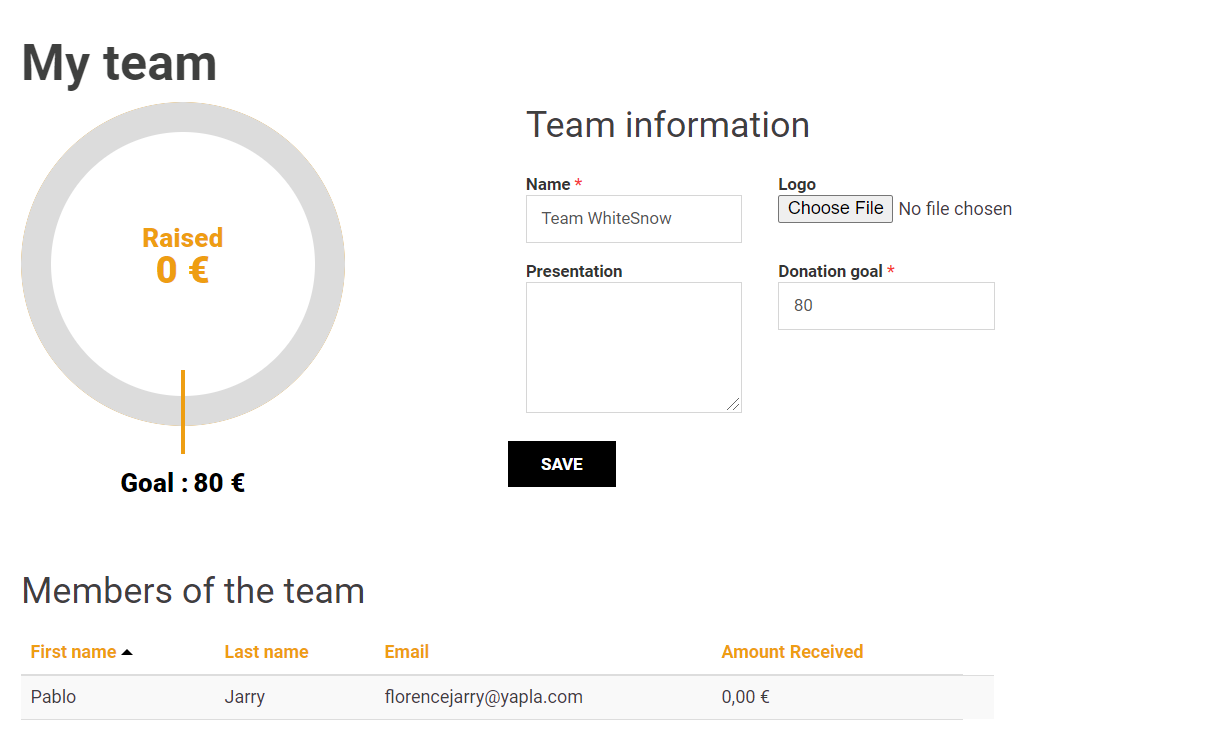This screenshot has width=1207, height=731.
Task: Click the Donation goal input field
Action: pyautogui.click(x=885, y=306)
